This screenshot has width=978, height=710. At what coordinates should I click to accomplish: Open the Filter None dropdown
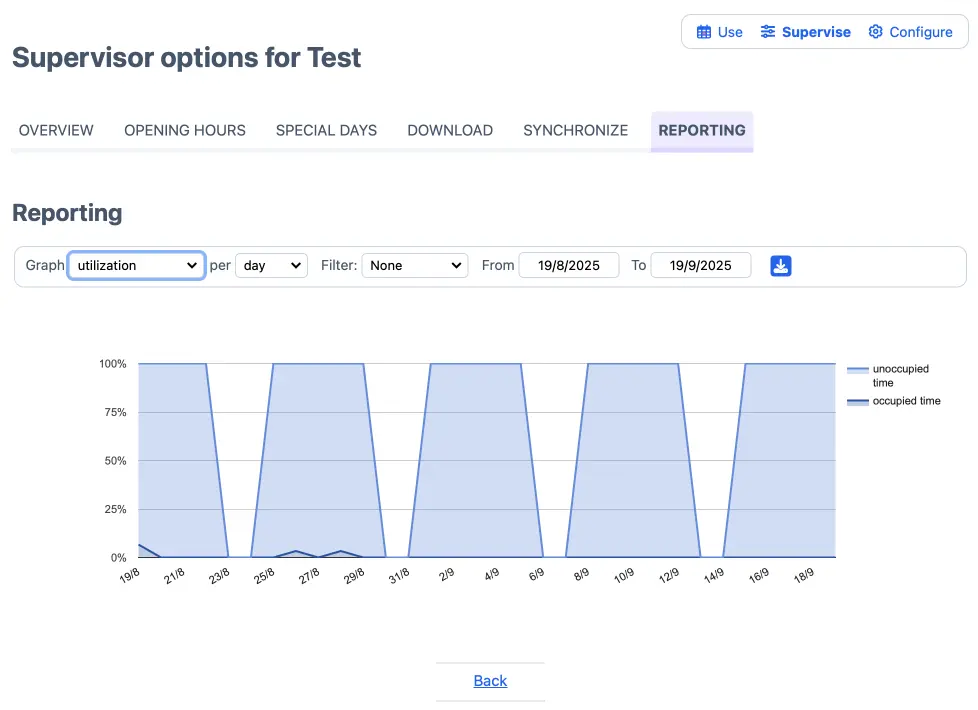415,266
